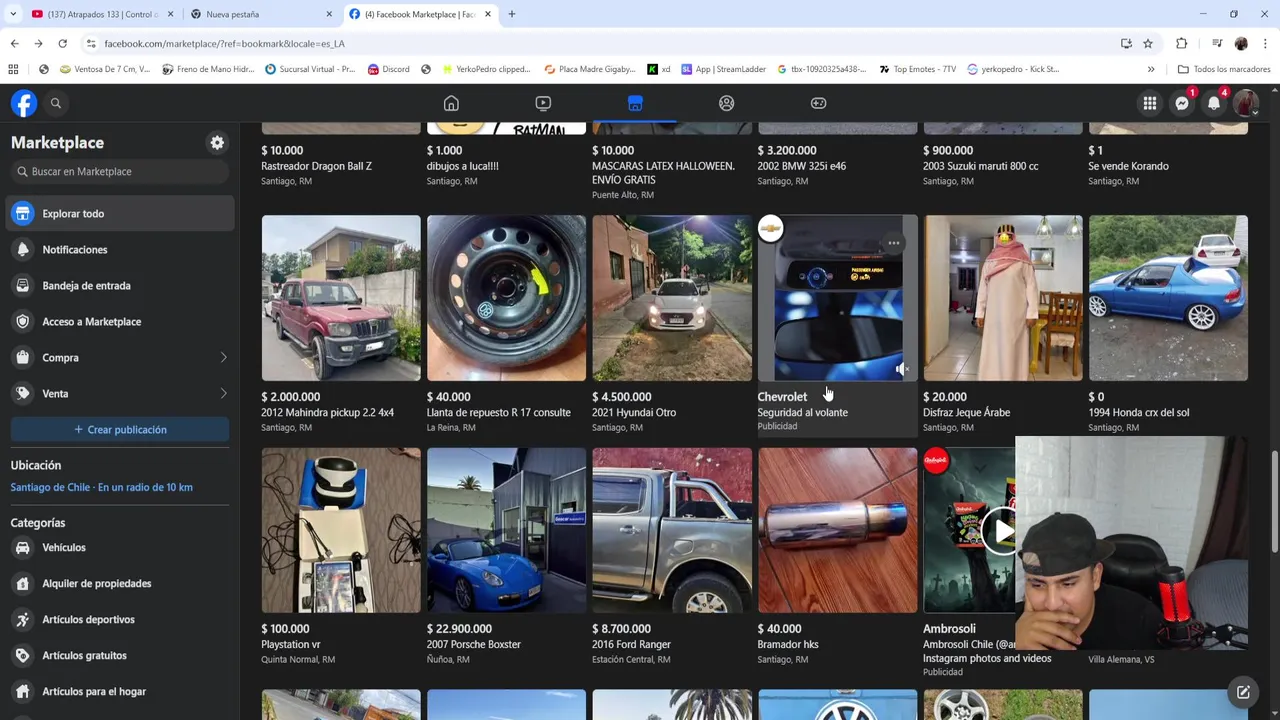Open Notificaciones in Marketplace sidebar
1280x720 pixels.
click(120, 249)
